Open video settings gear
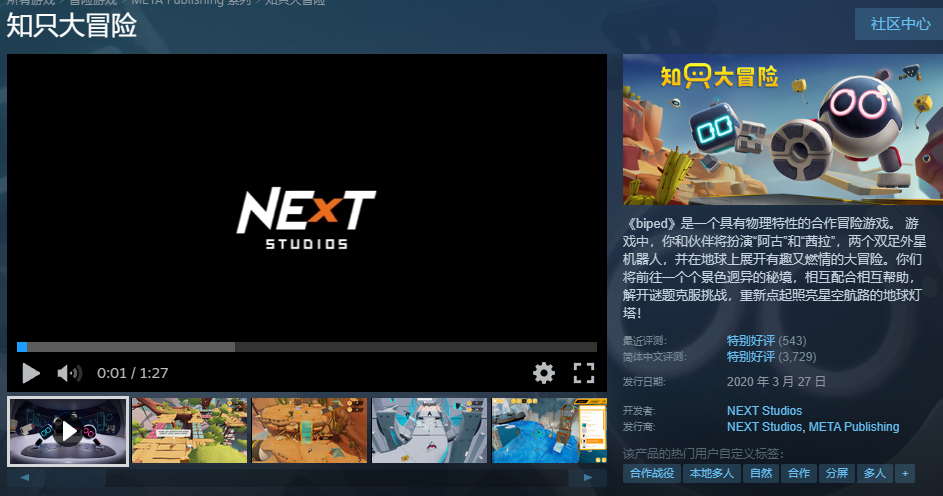Viewport: 943px width, 496px height. coord(544,373)
